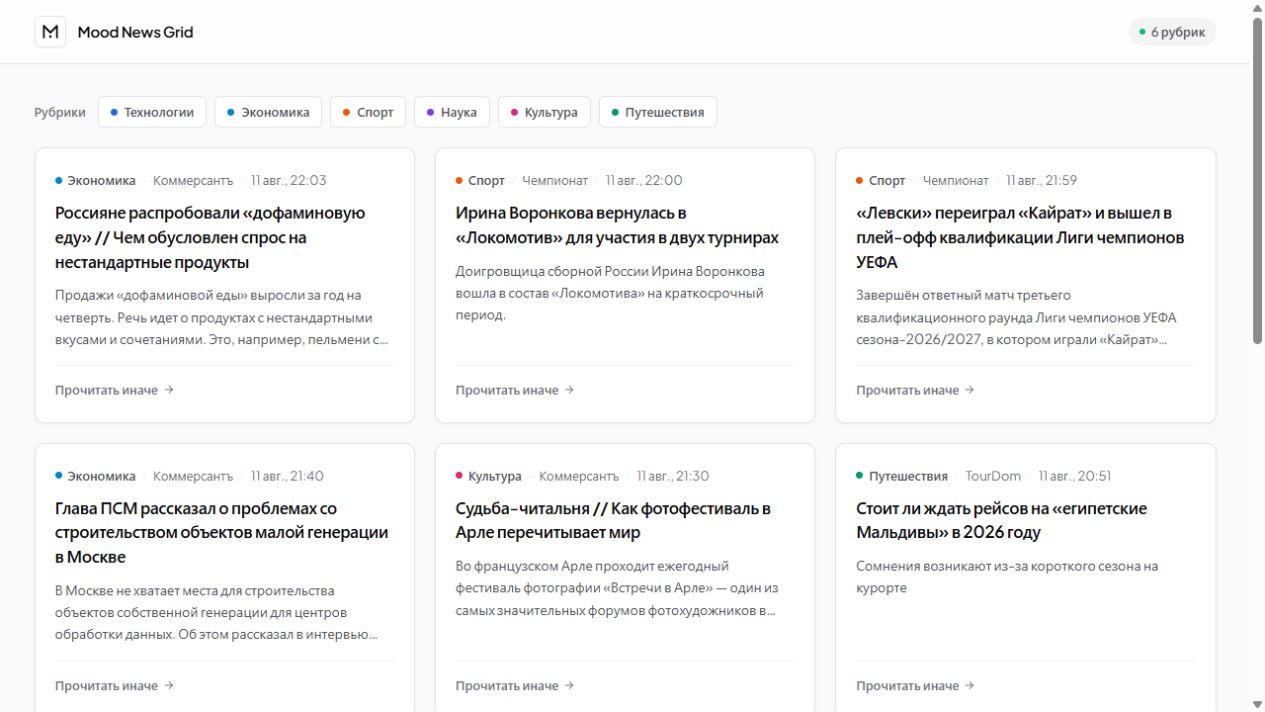Click the Mood News Grid logo icon

pos(50,32)
